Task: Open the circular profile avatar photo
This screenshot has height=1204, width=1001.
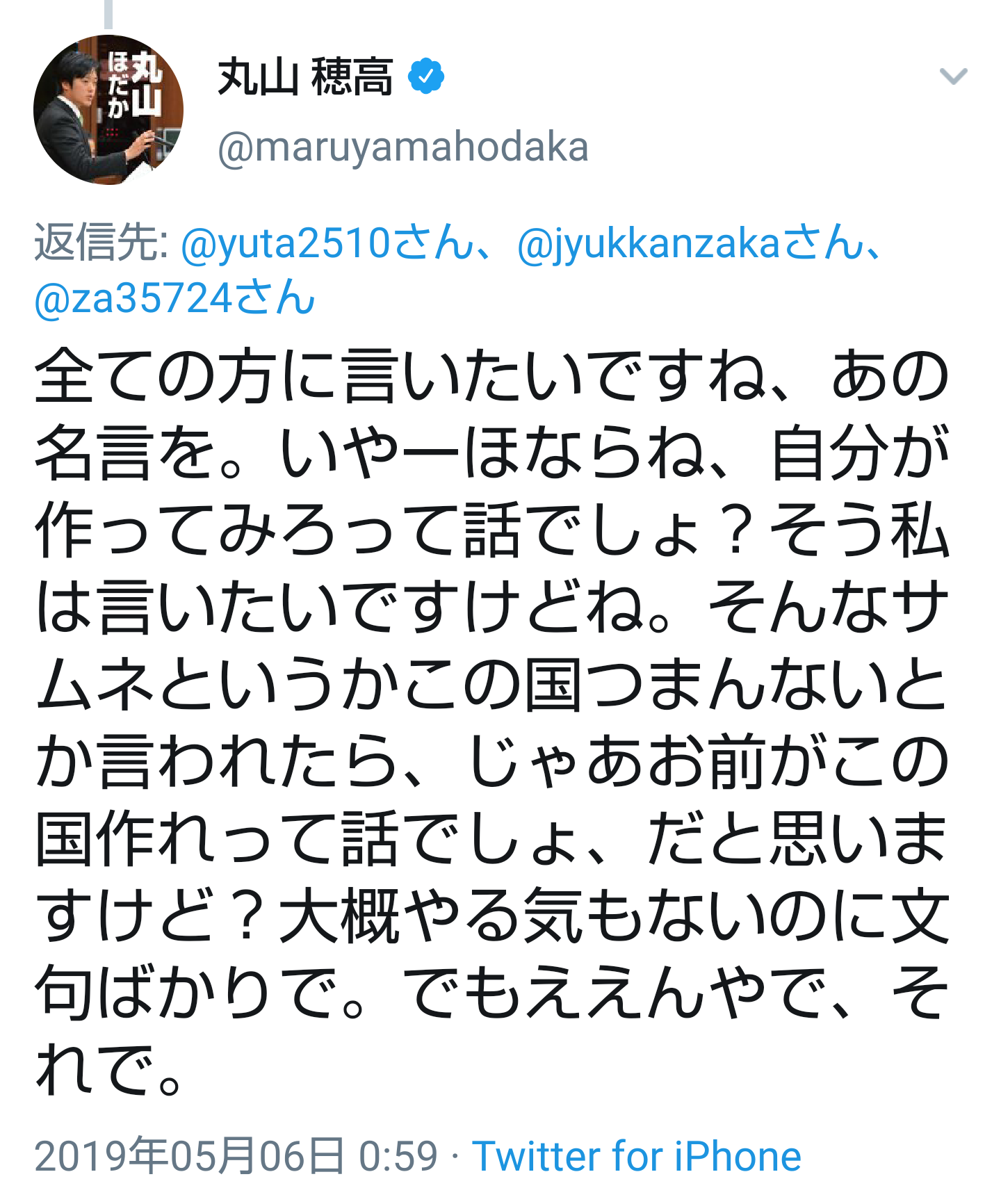Action: (x=108, y=110)
